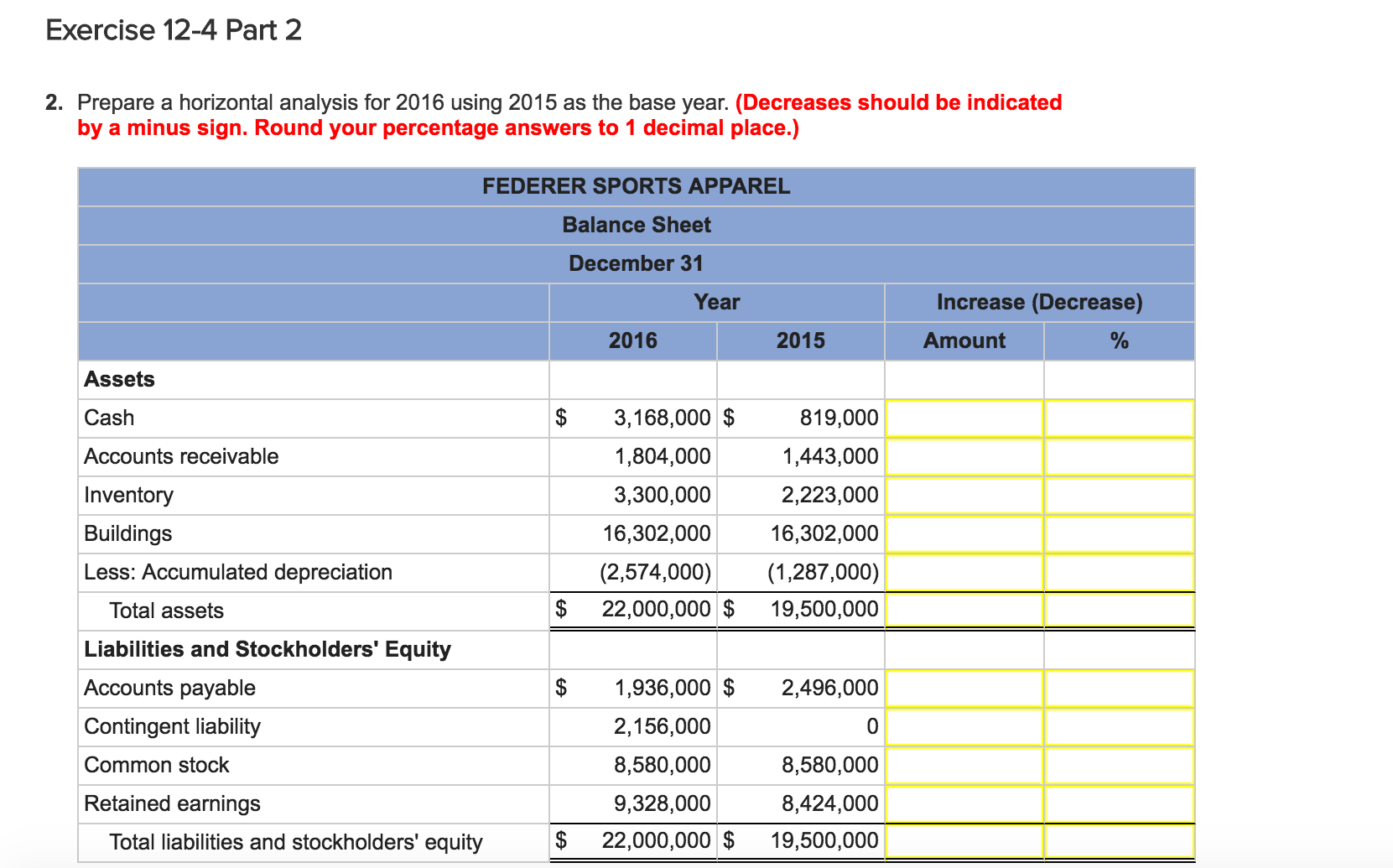Select the Assets row label
The width and height of the screenshot is (1393, 868).
[119, 379]
